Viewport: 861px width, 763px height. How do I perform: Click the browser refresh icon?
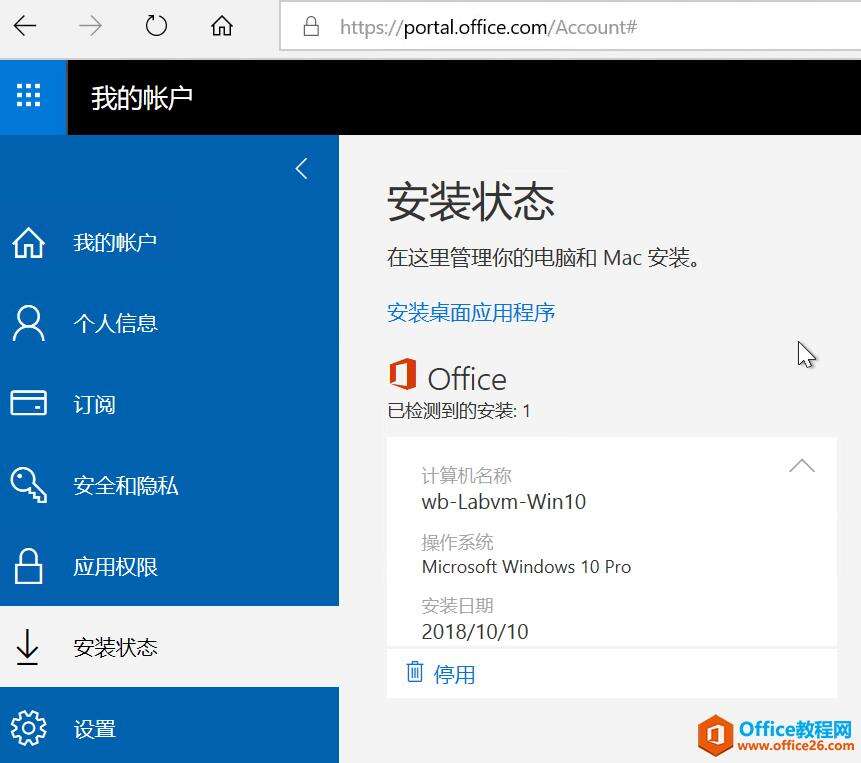point(155,26)
